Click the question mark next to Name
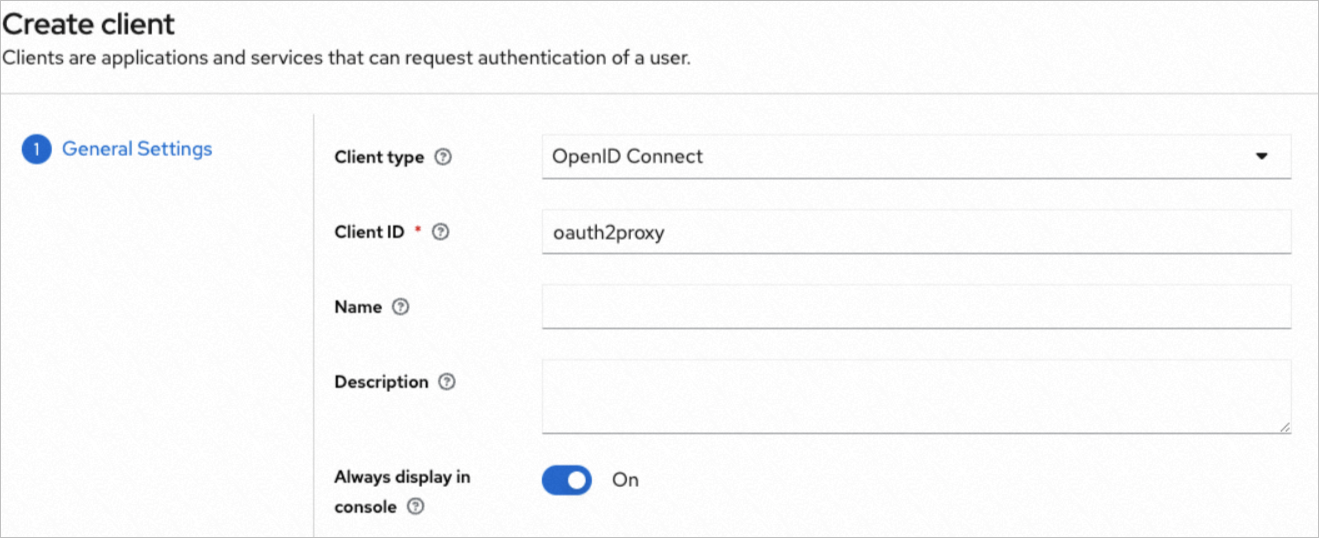Image resolution: width=1319 pixels, height=538 pixels. pyautogui.click(x=401, y=307)
